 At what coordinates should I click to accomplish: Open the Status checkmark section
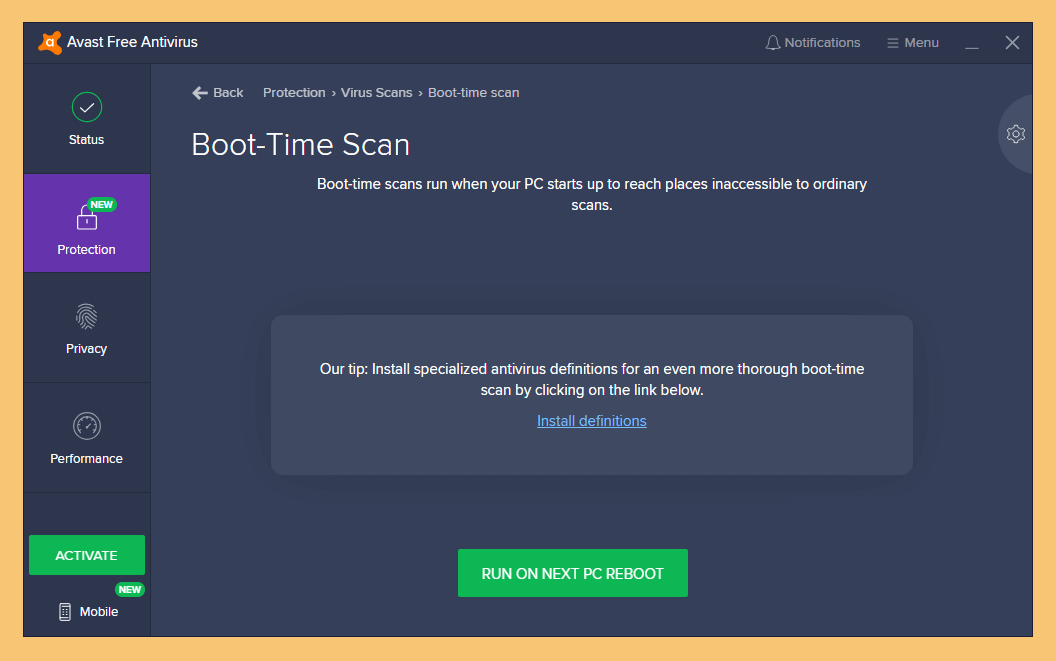[86, 119]
